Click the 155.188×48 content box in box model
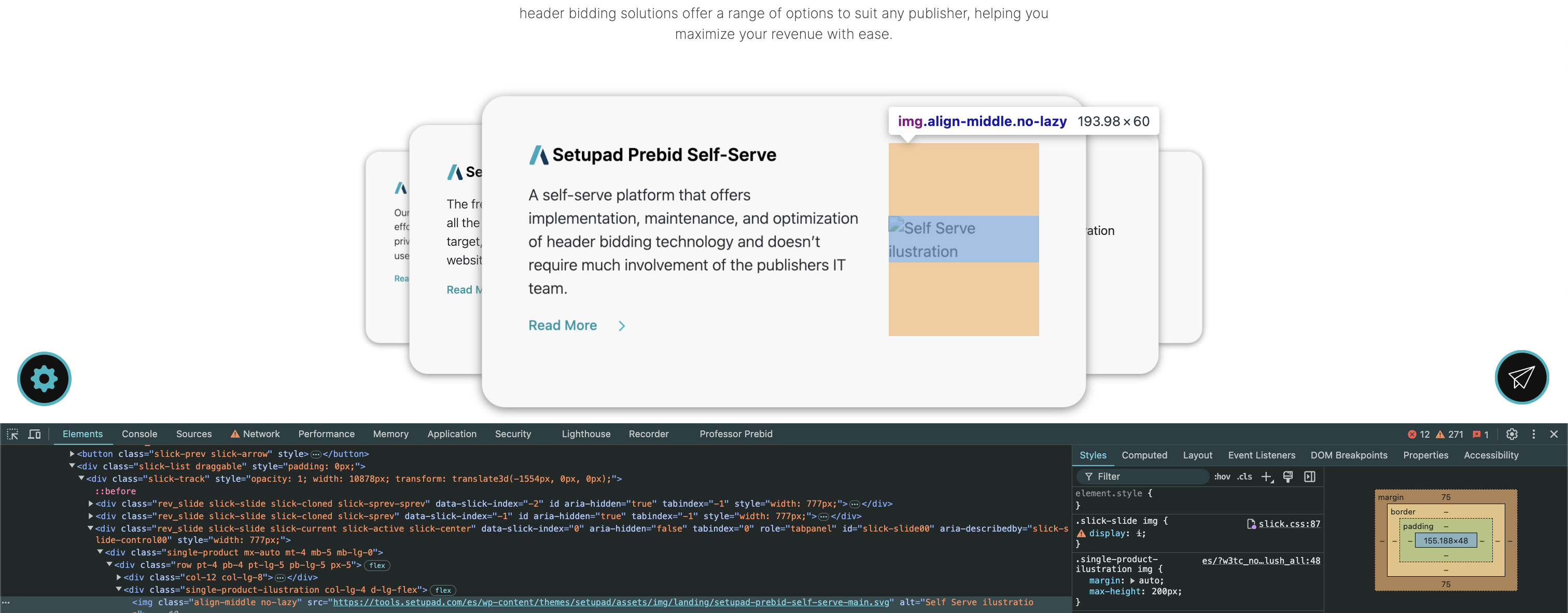This screenshot has height=613, width=1568. point(1446,540)
